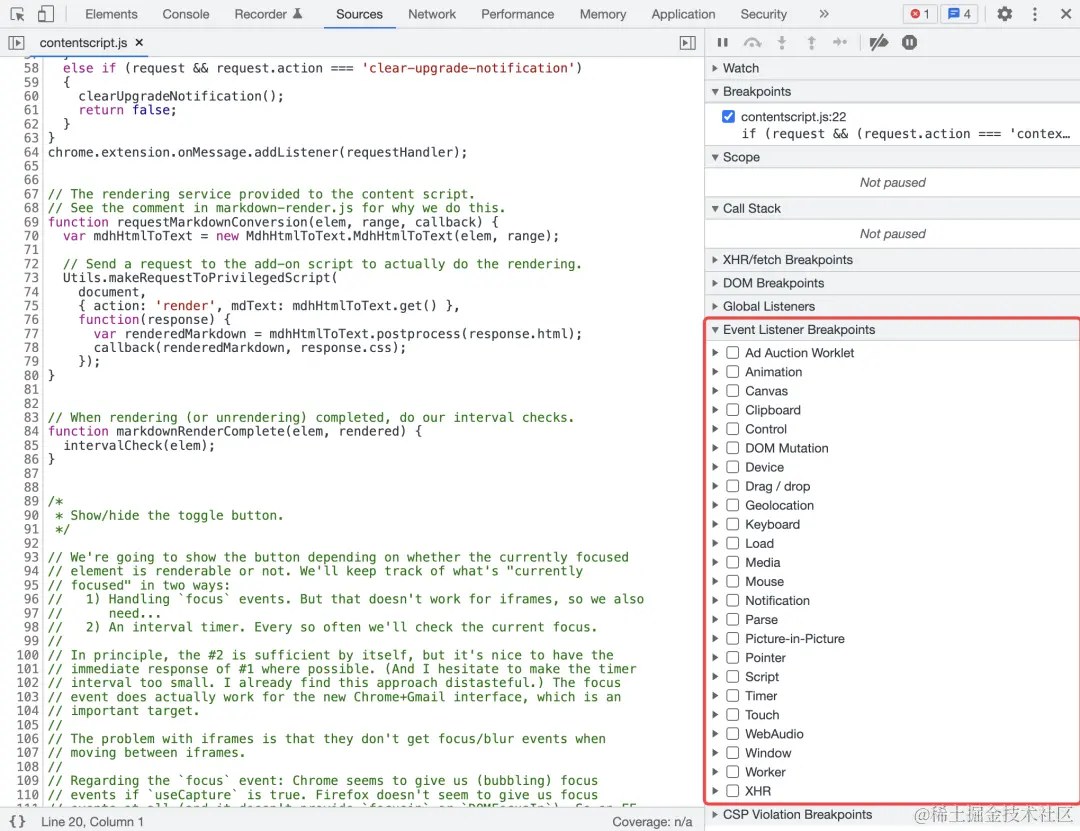Expand the Control event category arrow
Screen dimensions: 1080x831
pos(715,429)
